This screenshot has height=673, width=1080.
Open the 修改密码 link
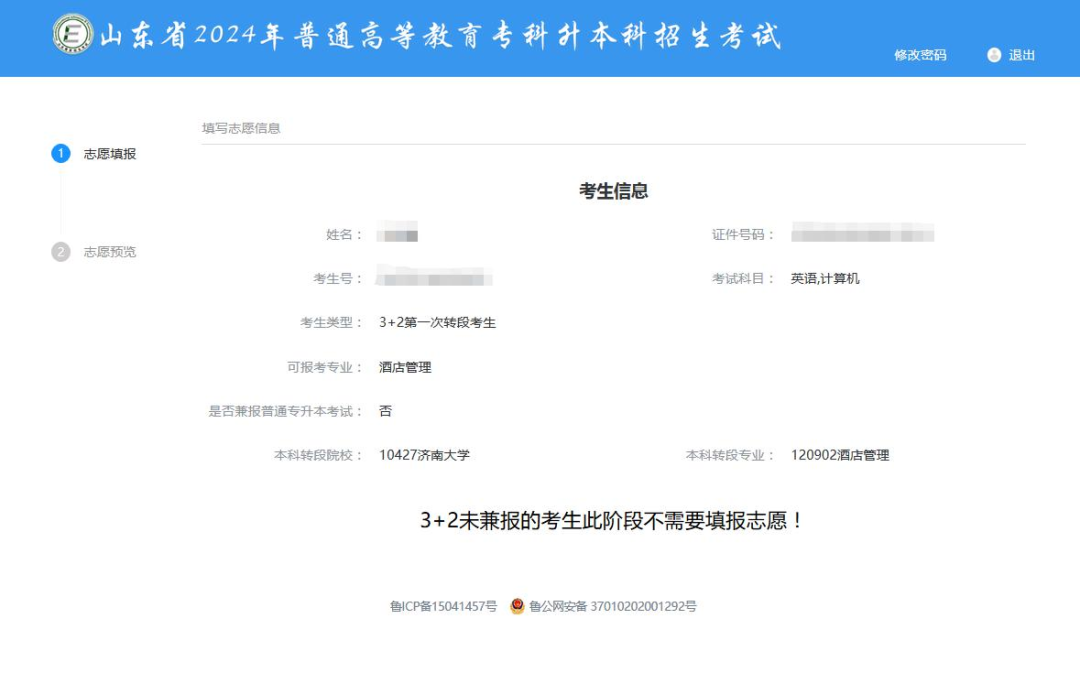[919, 55]
